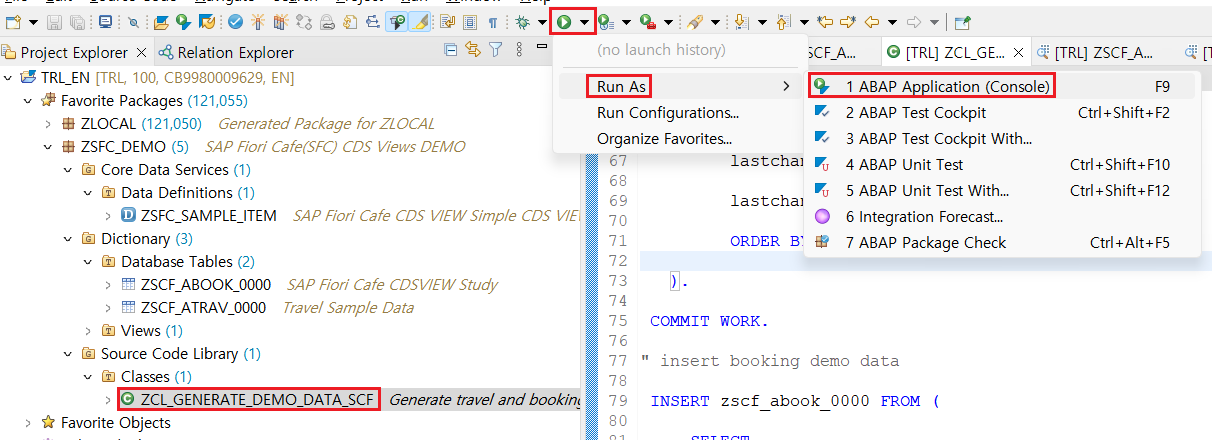Toggle Show Whitespace Characters pilcrow icon
The height and width of the screenshot is (440, 1212).
pyautogui.click(x=493, y=22)
